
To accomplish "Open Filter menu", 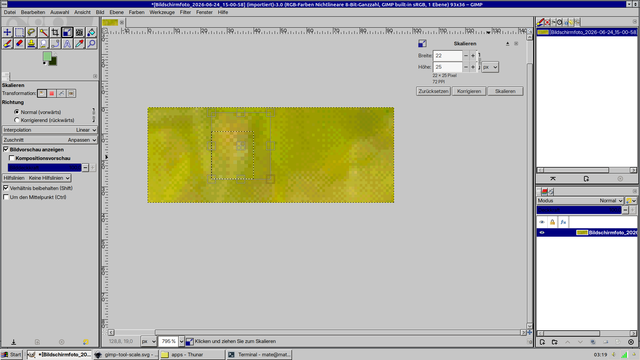I will (x=185, y=12).
